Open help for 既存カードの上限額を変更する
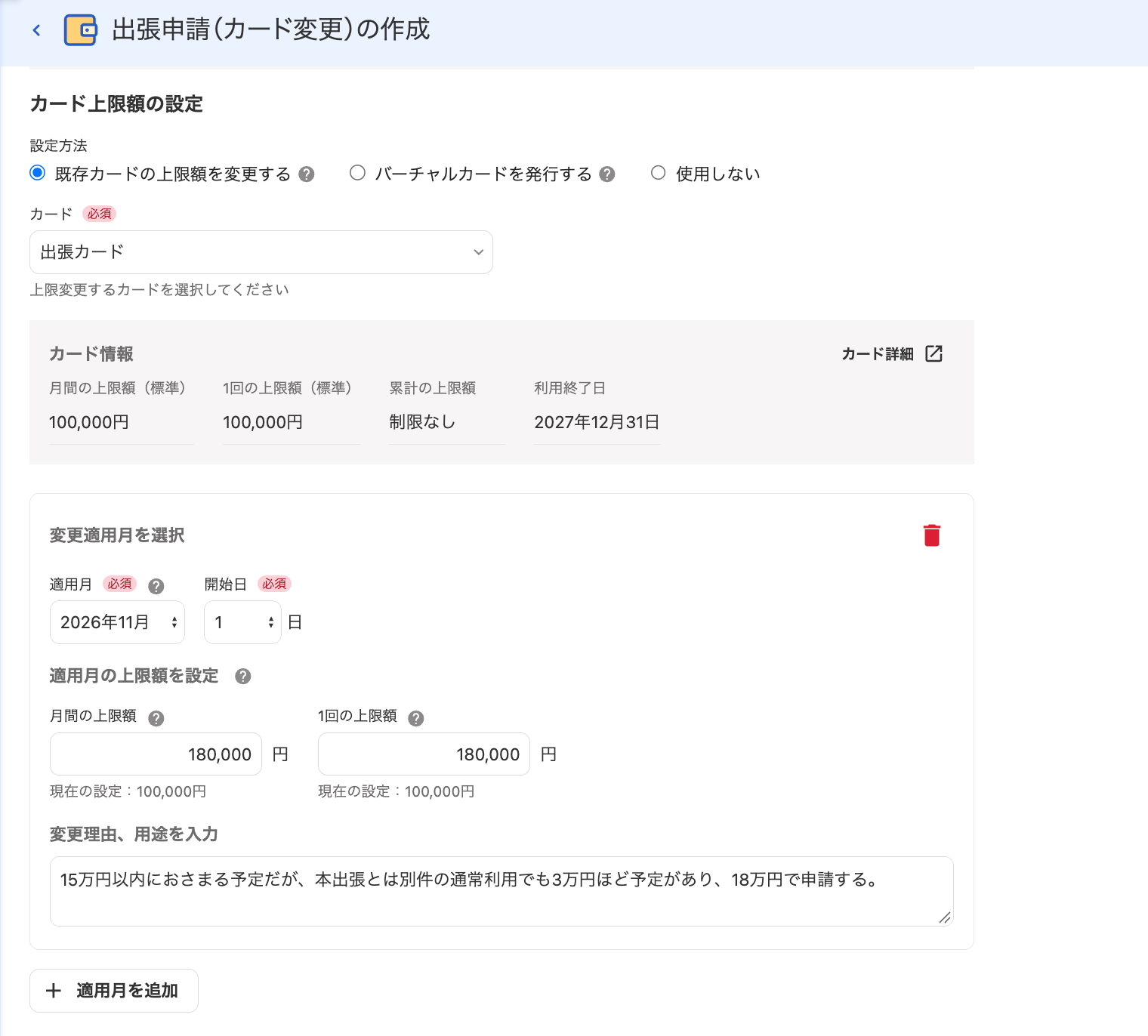This screenshot has height=1036, width=1148. point(306,174)
